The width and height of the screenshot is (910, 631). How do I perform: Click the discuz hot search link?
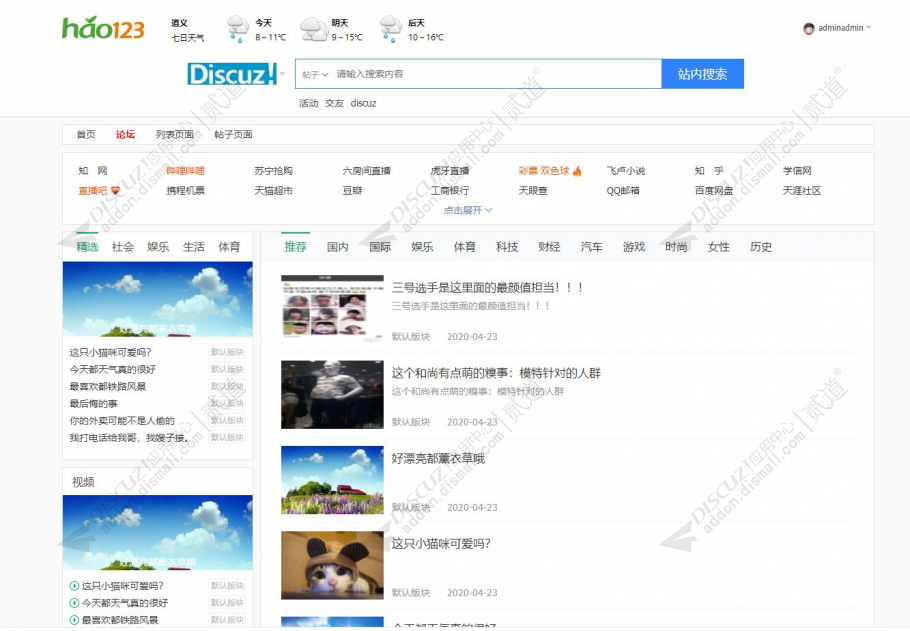(x=363, y=103)
